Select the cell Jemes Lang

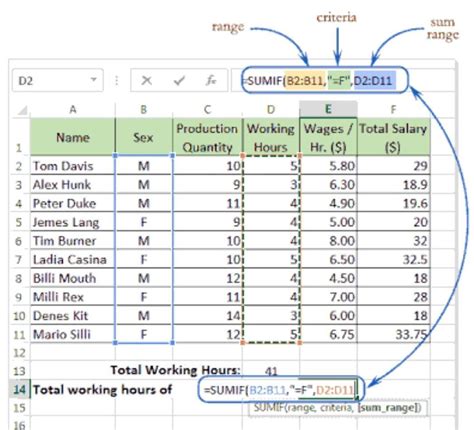(x=73, y=222)
